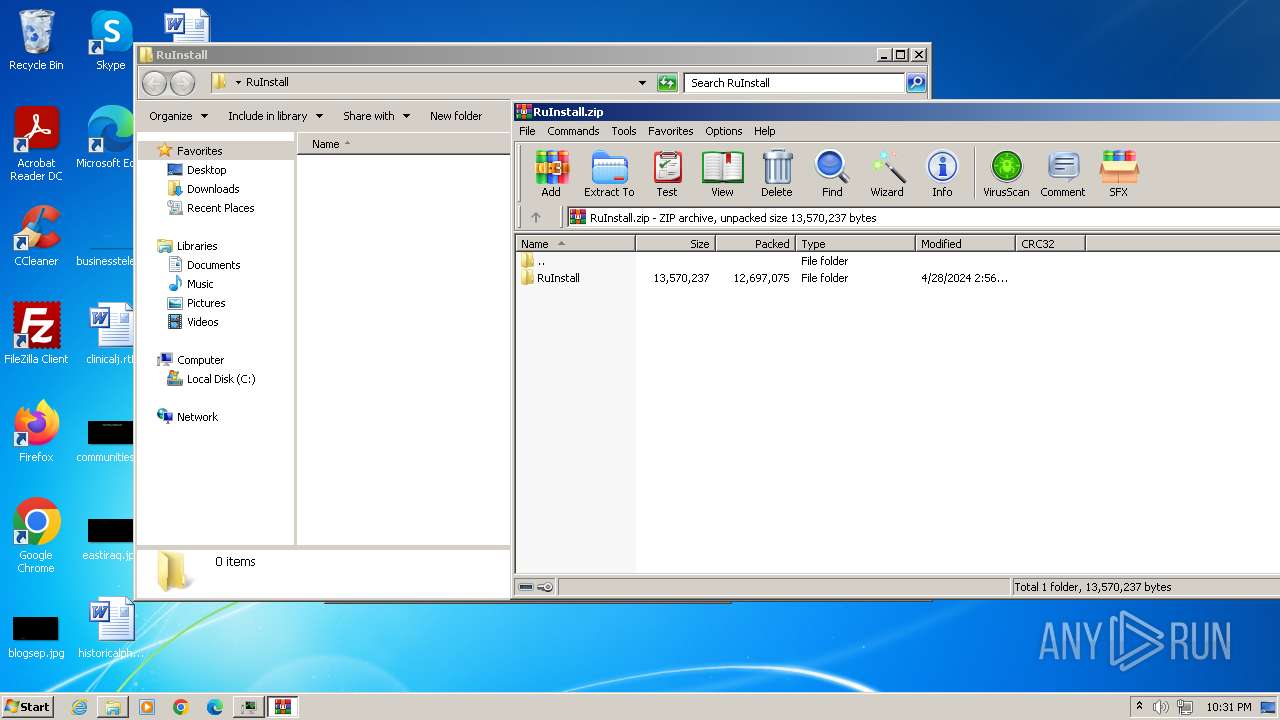Open the Organize dropdown in Explorer

coord(178,116)
